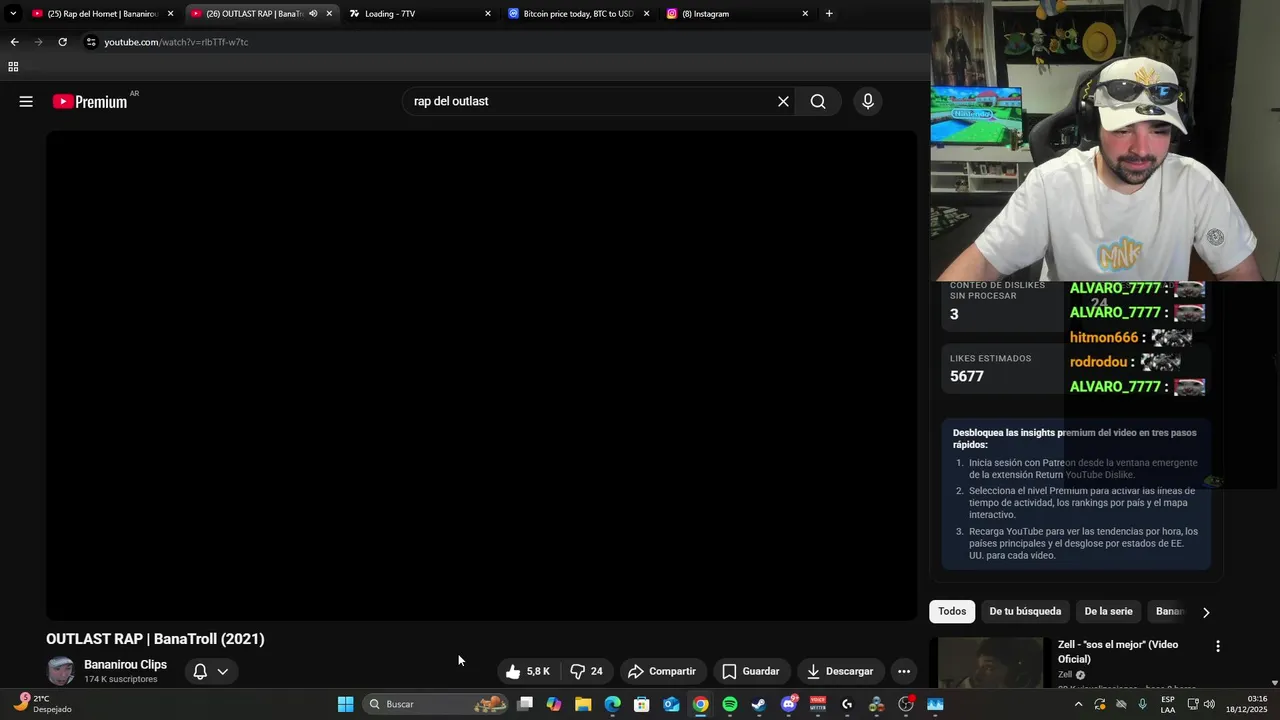
Task: Open Windows Start menu
Action: pyautogui.click(x=345, y=704)
